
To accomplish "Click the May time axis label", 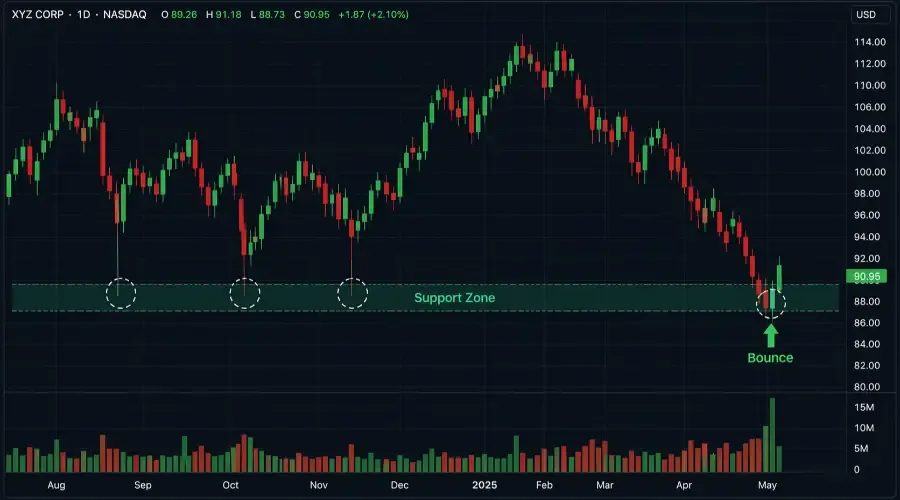I will click(x=767, y=485).
